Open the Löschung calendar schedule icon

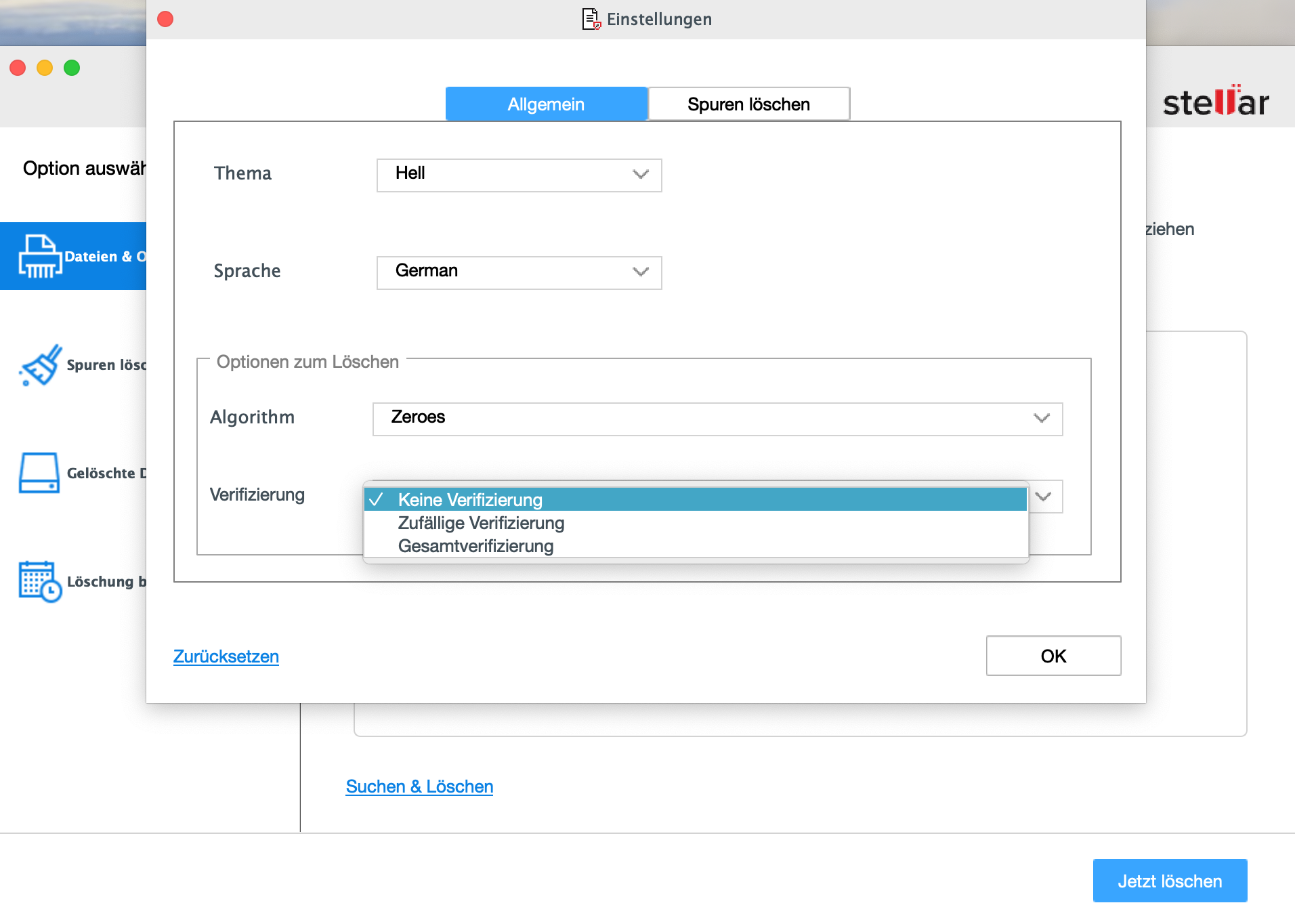click(41, 581)
